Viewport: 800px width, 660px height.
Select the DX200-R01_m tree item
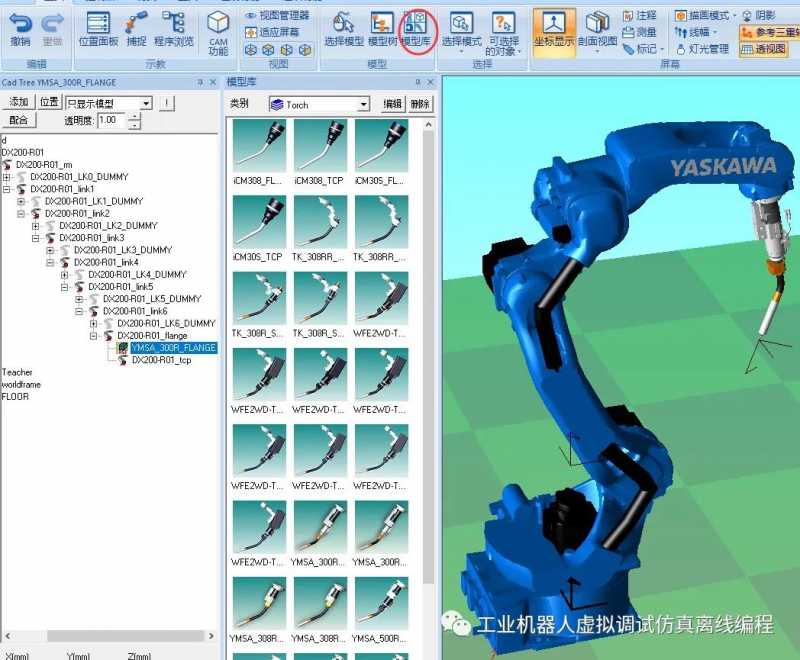(44, 165)
